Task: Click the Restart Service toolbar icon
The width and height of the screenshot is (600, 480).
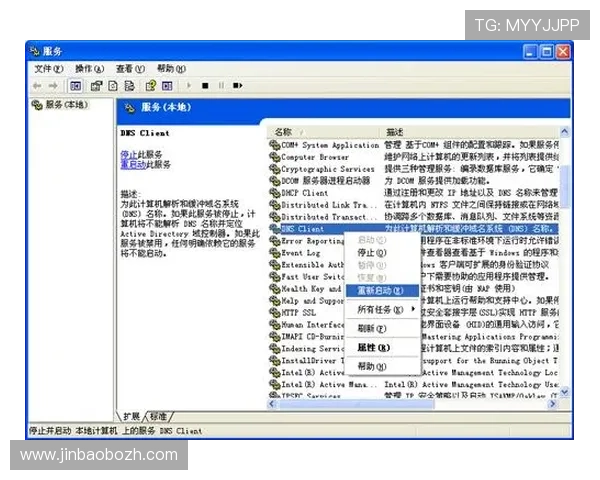Action: point(236,86)
